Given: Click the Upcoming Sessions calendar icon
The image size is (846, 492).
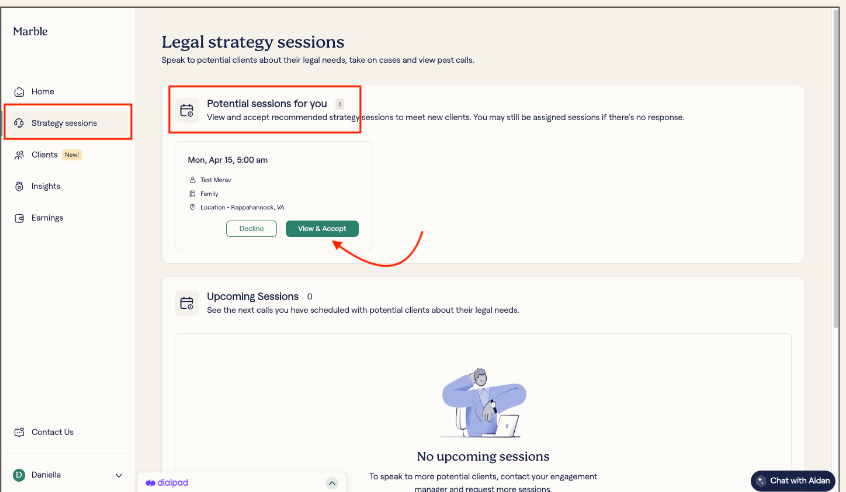Looking at the screenshot, I should click(x=186, y=303).
